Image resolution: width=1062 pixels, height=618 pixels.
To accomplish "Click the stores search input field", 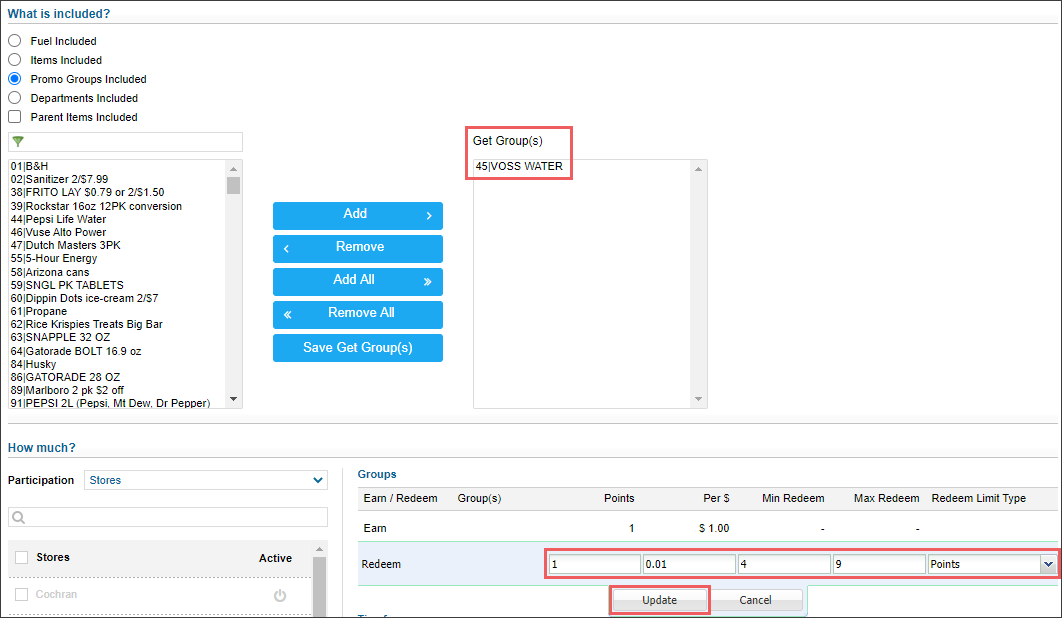I will (x=168, y=517).
